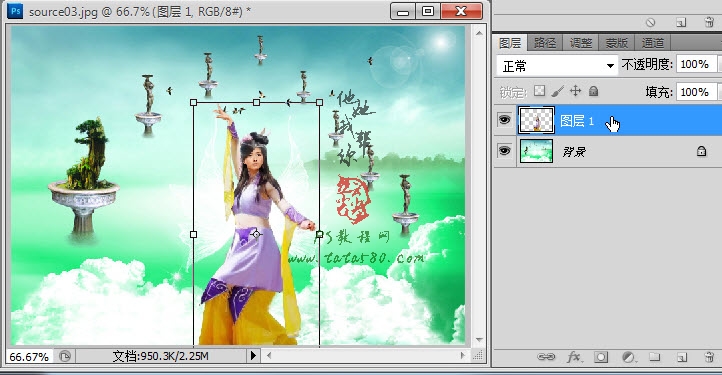Image resolution: width=722 pixels, height=375 pixels.
Task: Click 填充 fill value field
Action: click(x=696, y=92)
